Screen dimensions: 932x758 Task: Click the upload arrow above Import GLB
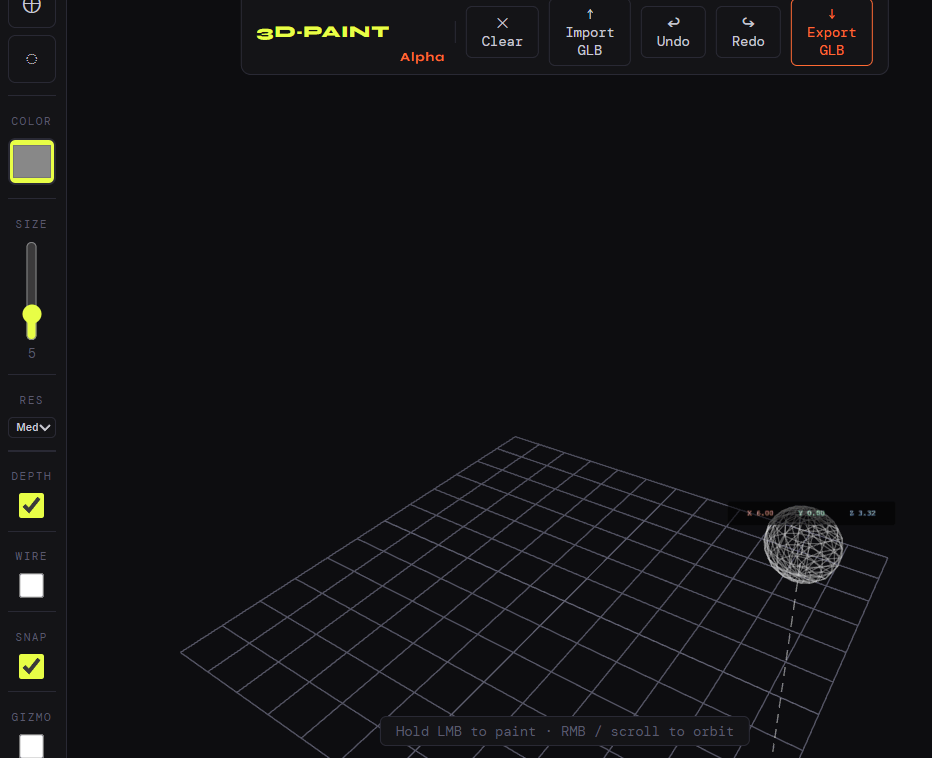coord(590,14)
